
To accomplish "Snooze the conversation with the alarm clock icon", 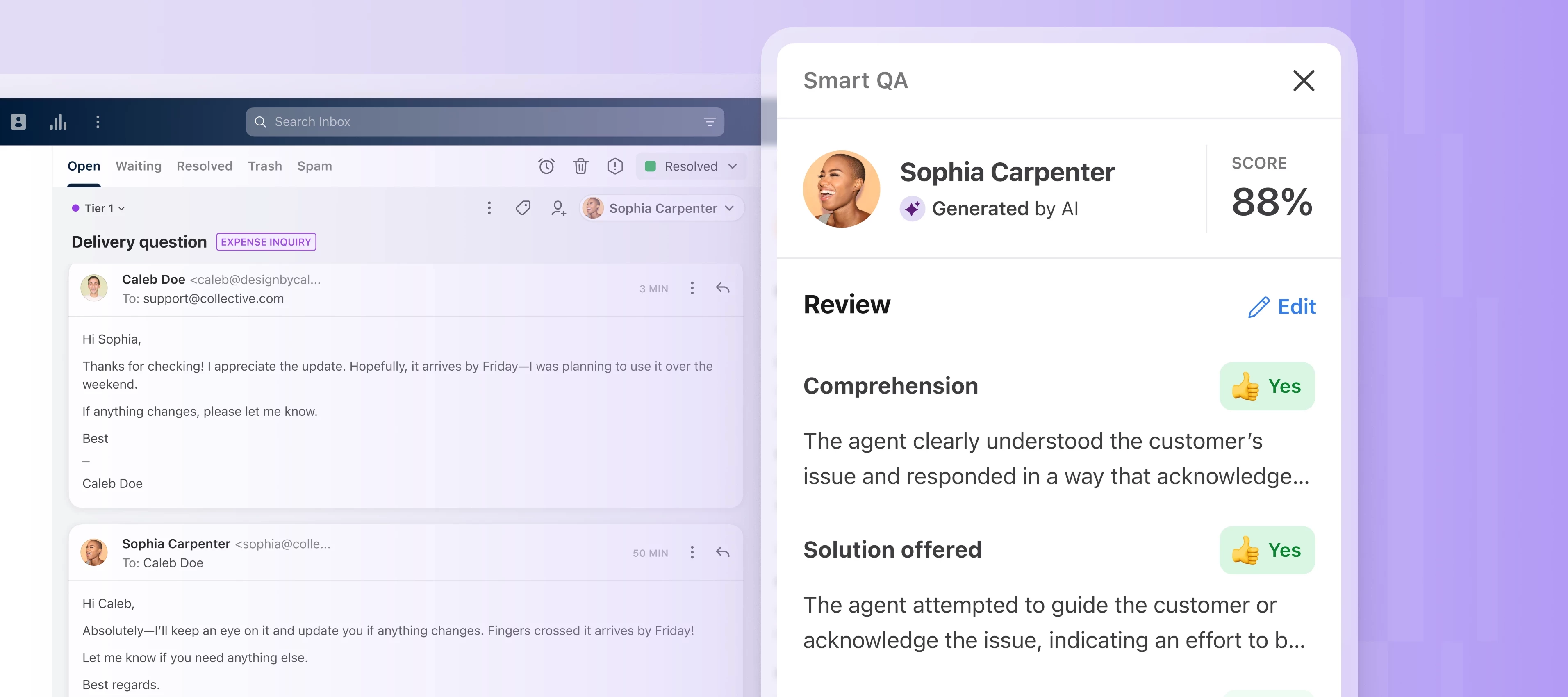I will click(x=546, y=166).
